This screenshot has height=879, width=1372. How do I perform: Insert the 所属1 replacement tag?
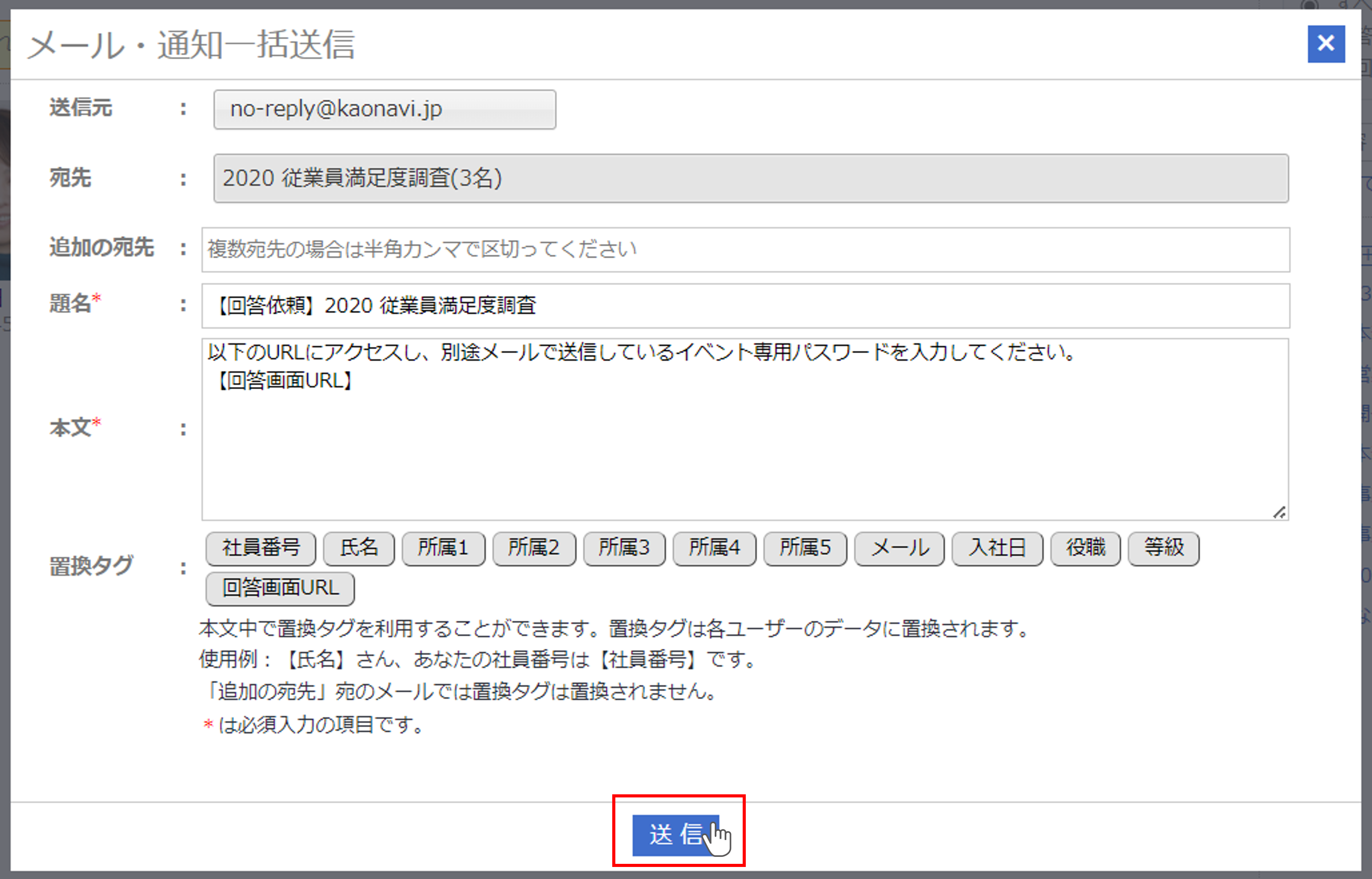443,548
